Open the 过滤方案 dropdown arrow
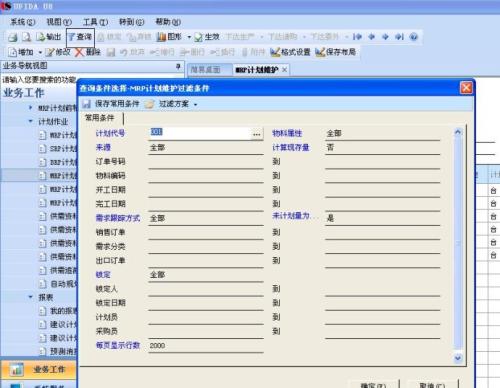Viewport: 500px width, 388px height. [x=196, y=104]
